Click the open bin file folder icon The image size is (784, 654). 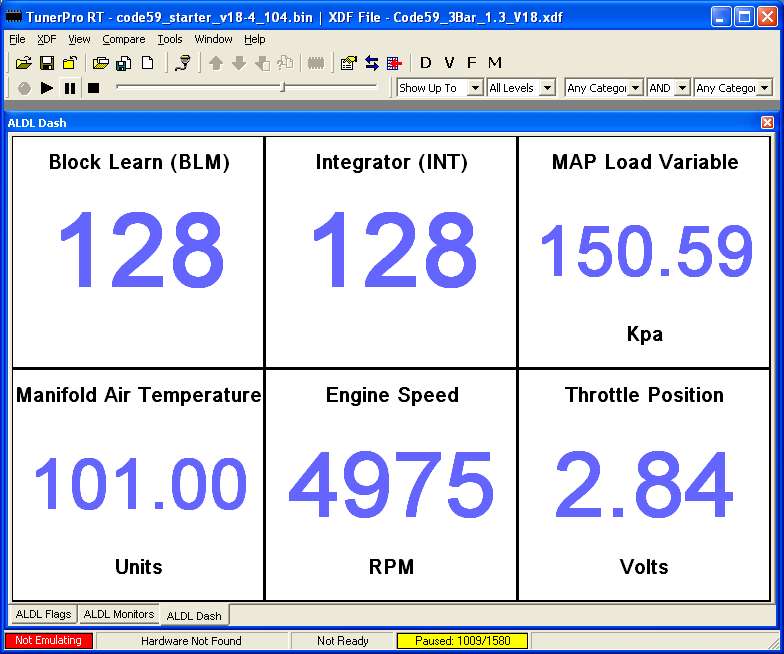(24, 63)
